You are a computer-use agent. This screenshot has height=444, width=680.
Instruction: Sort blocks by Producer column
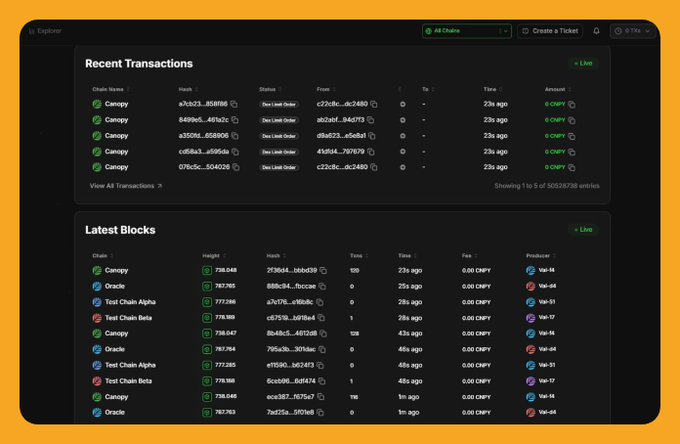click(x=541, y=256)
